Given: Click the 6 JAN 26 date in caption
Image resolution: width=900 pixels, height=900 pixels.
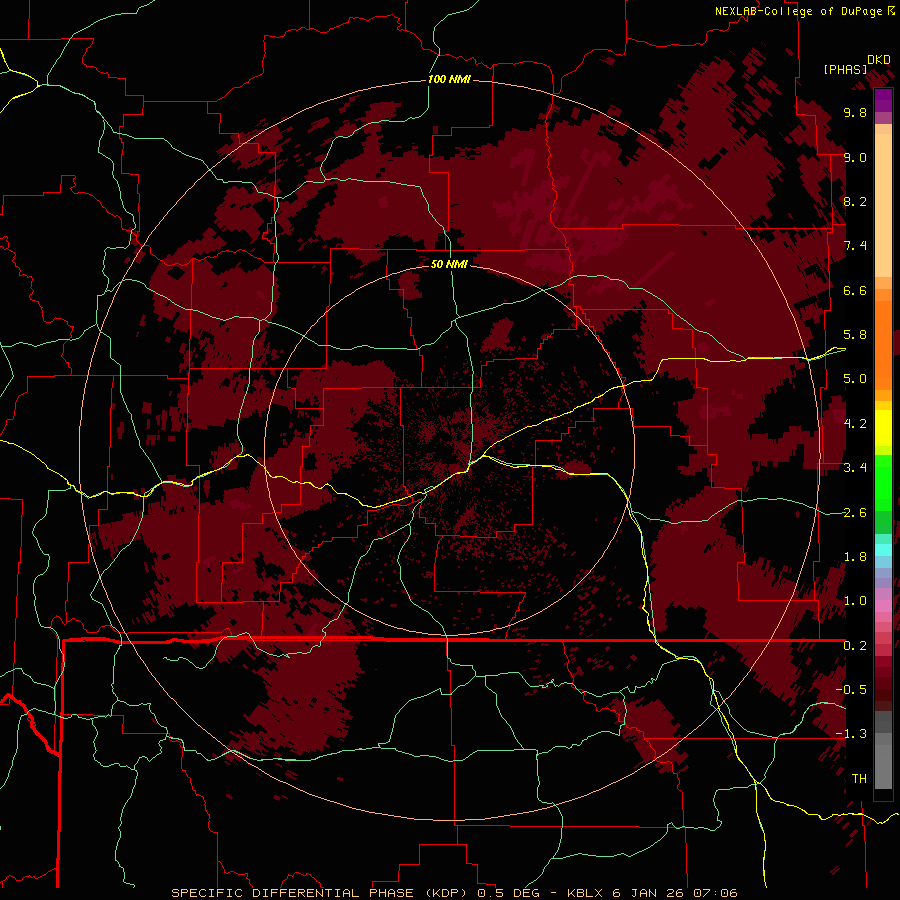Looking at the screenshot, I should click(648, 893).
